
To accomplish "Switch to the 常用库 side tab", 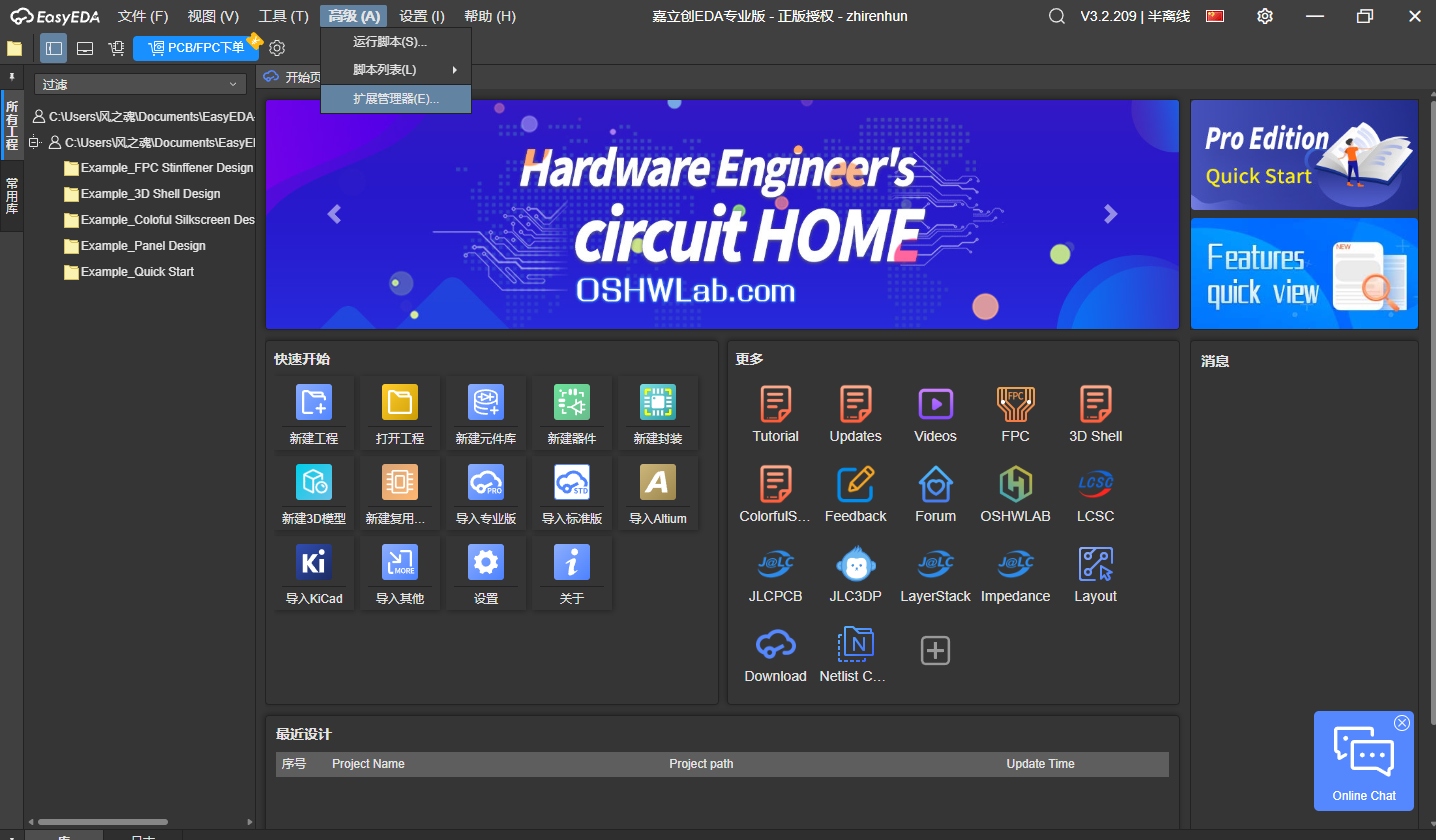I will tap(12, 196).
